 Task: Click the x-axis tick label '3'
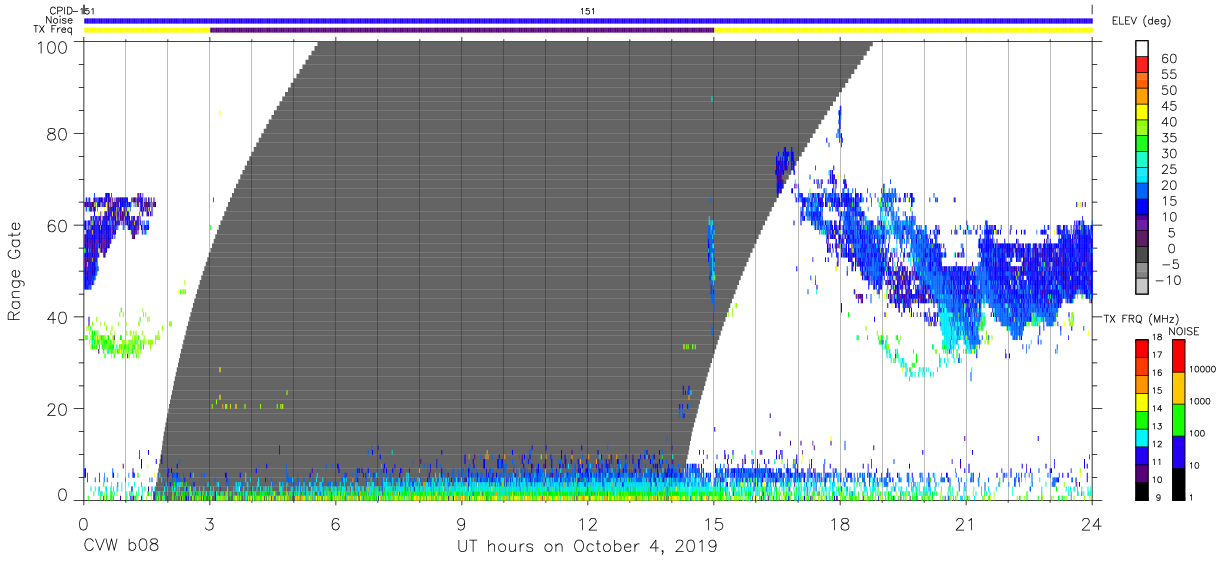point(209,523)
